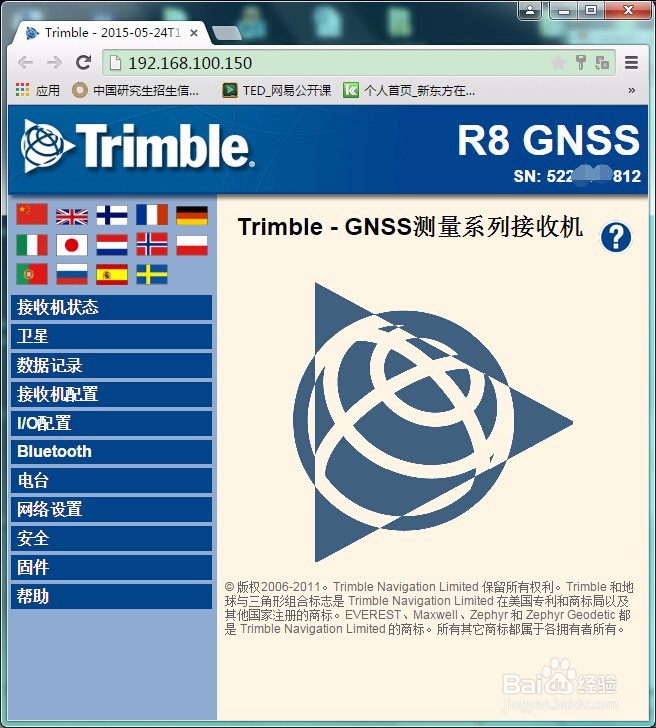The image size is (656, 728).
Task: Click the translate icon in address bar
Action: pos(602,63)
